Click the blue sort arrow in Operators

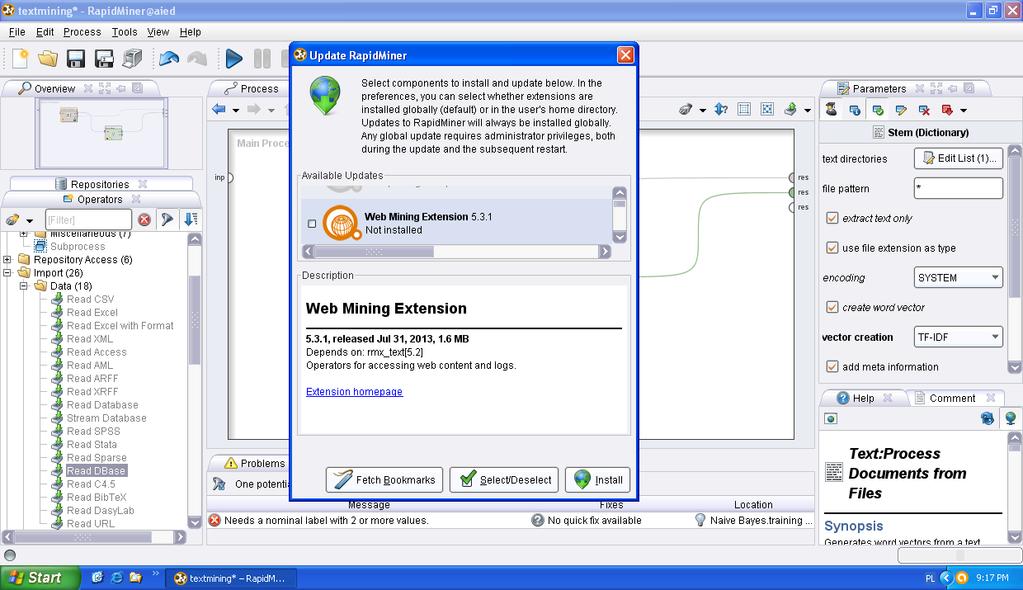click(x=191, y=220)
